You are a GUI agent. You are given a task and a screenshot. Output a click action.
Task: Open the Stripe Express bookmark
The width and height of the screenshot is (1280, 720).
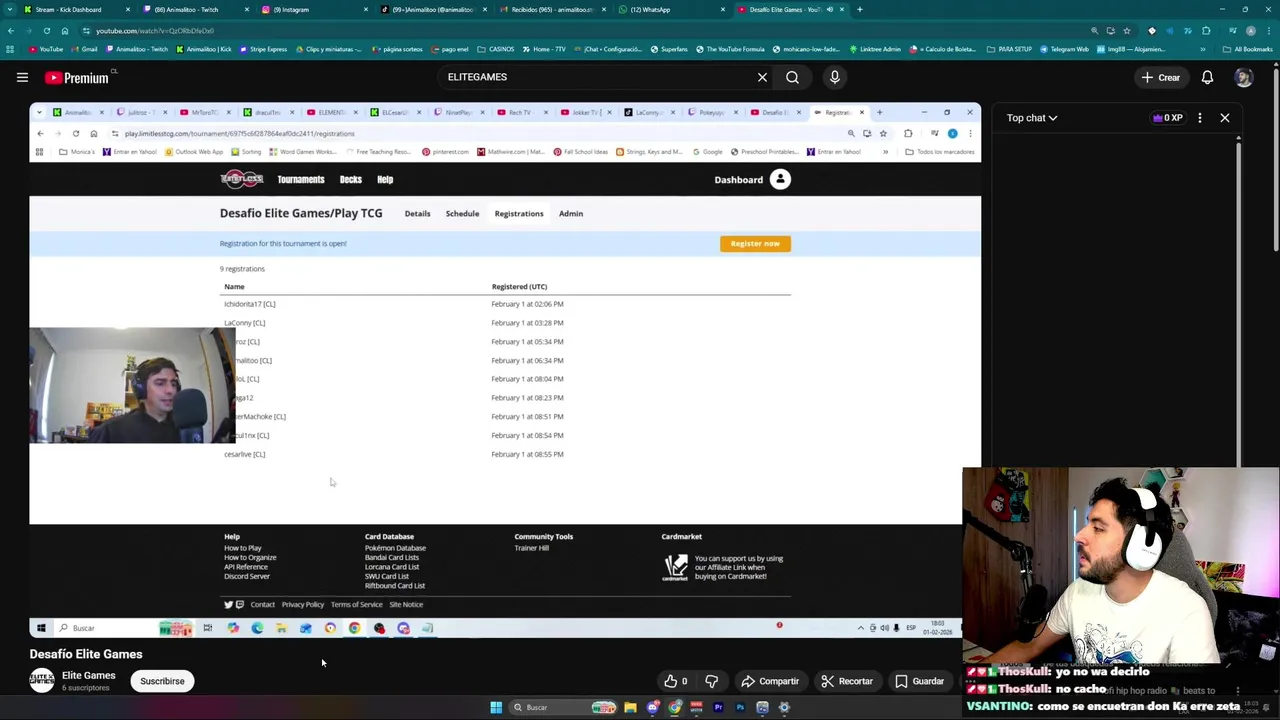pyautogui.click(x=263, y=49)
